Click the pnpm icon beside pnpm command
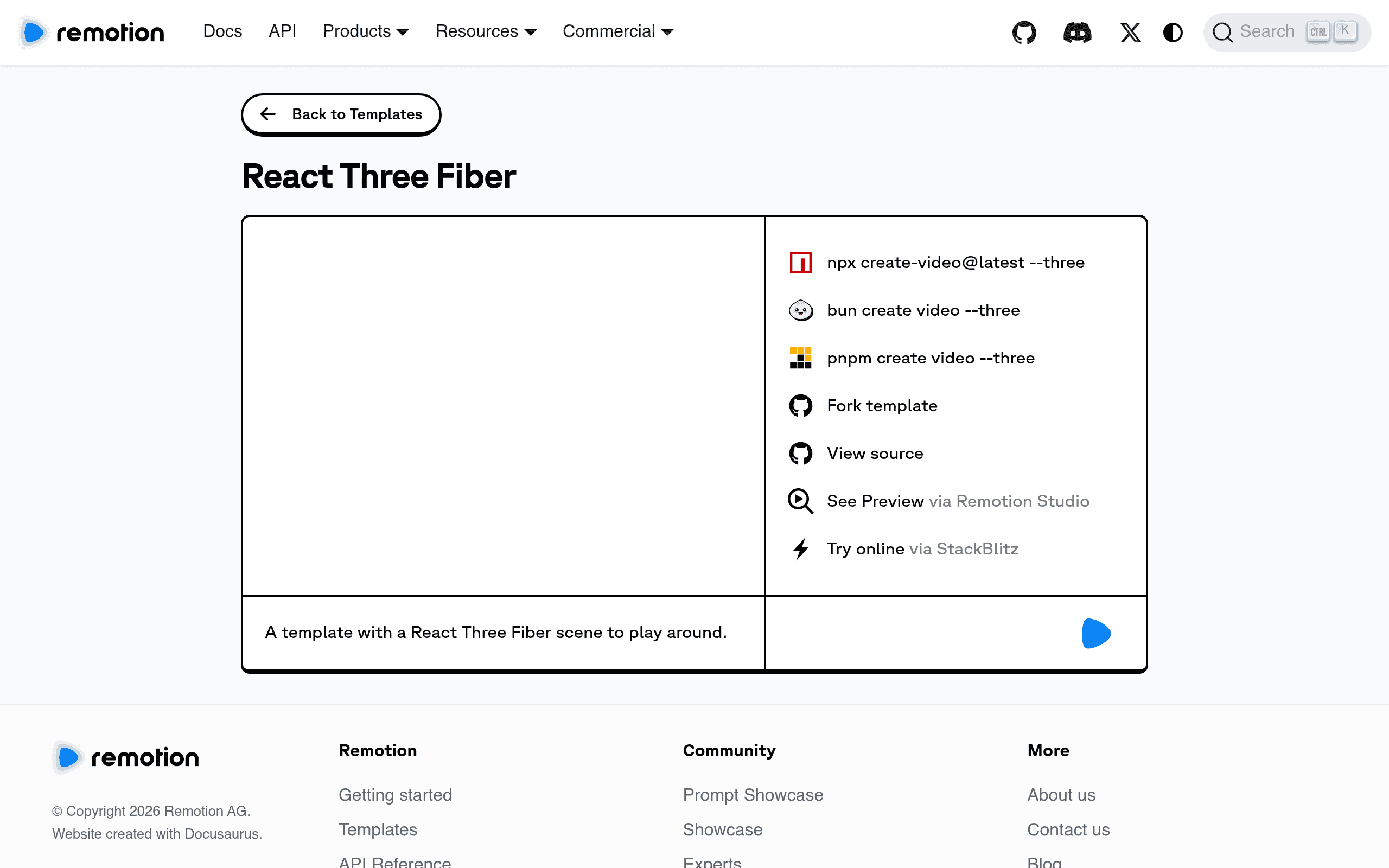The width and height of the screenshot is (1389, 868). 801,358
